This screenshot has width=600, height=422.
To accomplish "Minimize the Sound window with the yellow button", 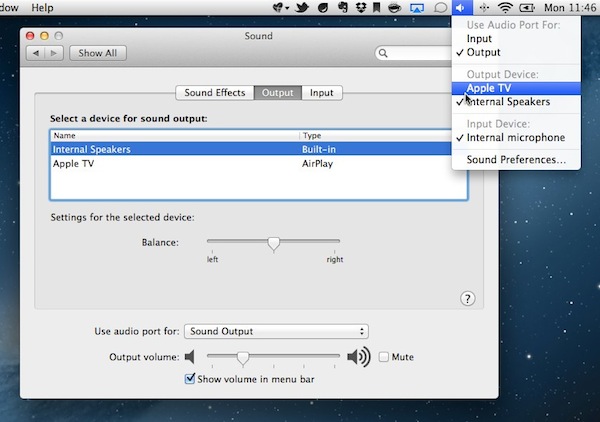I will point(44,36).
